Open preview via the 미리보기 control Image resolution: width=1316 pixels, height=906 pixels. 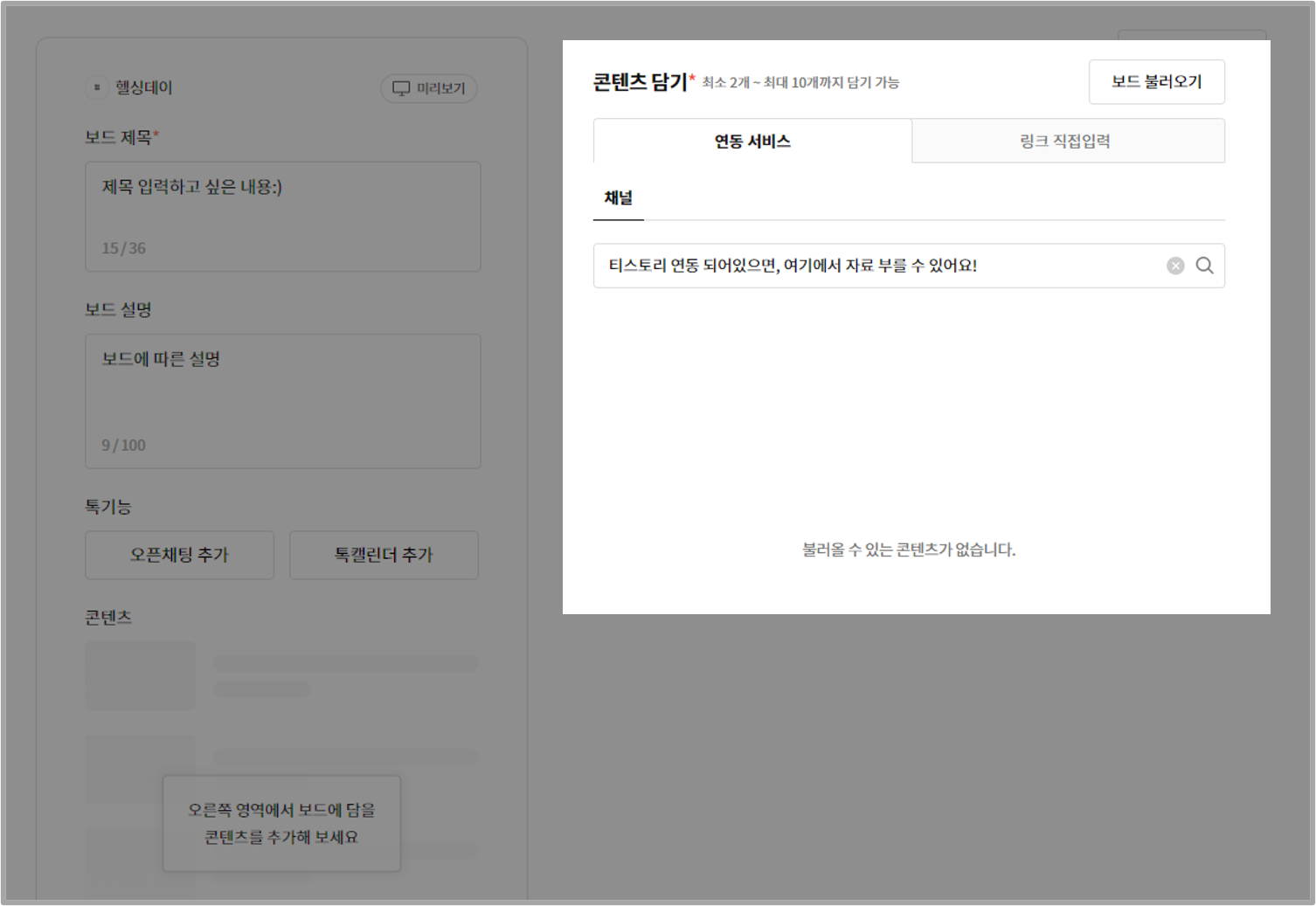point(429,88)
